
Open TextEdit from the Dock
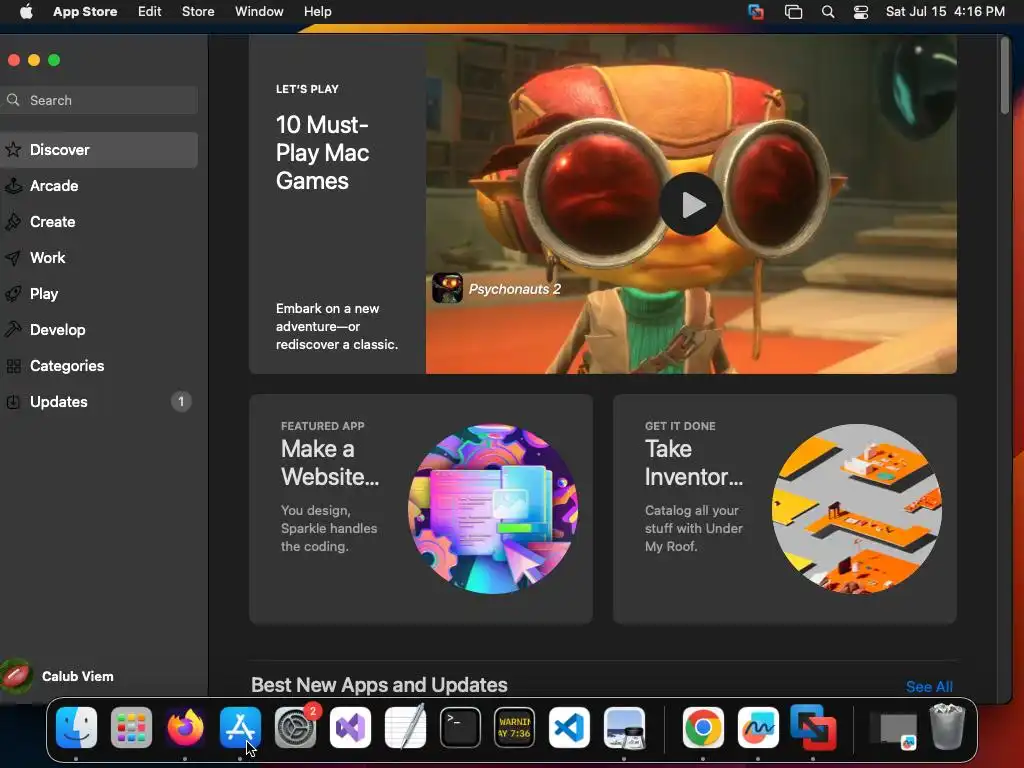(405, 727)
